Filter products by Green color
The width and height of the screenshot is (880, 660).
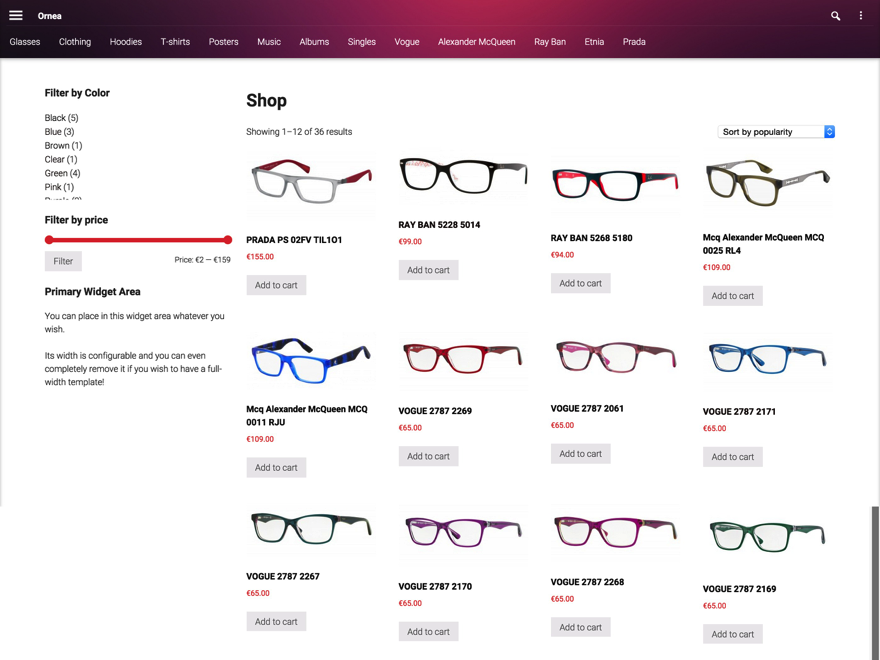(62, 173)
